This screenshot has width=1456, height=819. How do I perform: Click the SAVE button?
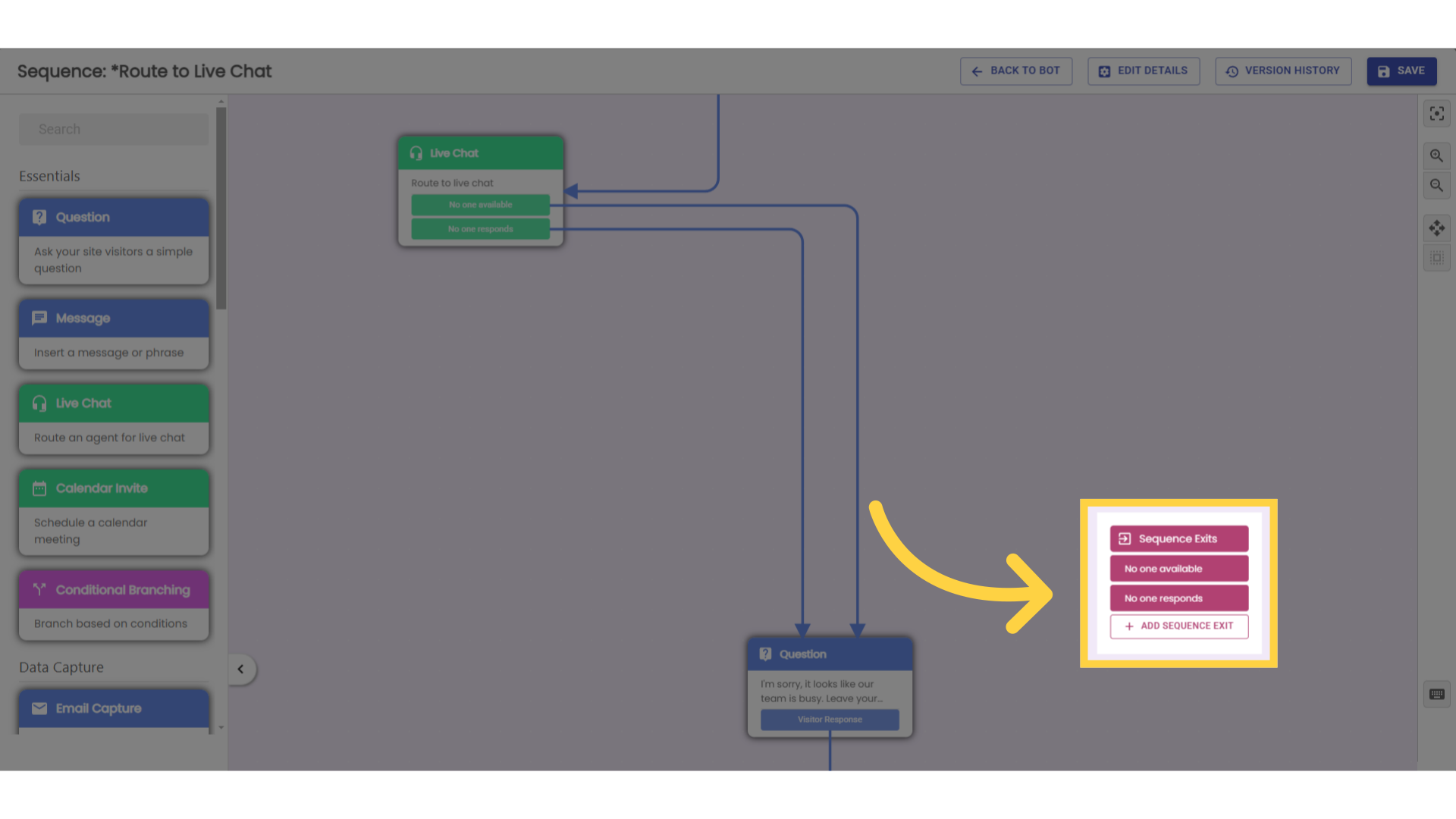coord(1401,71)
